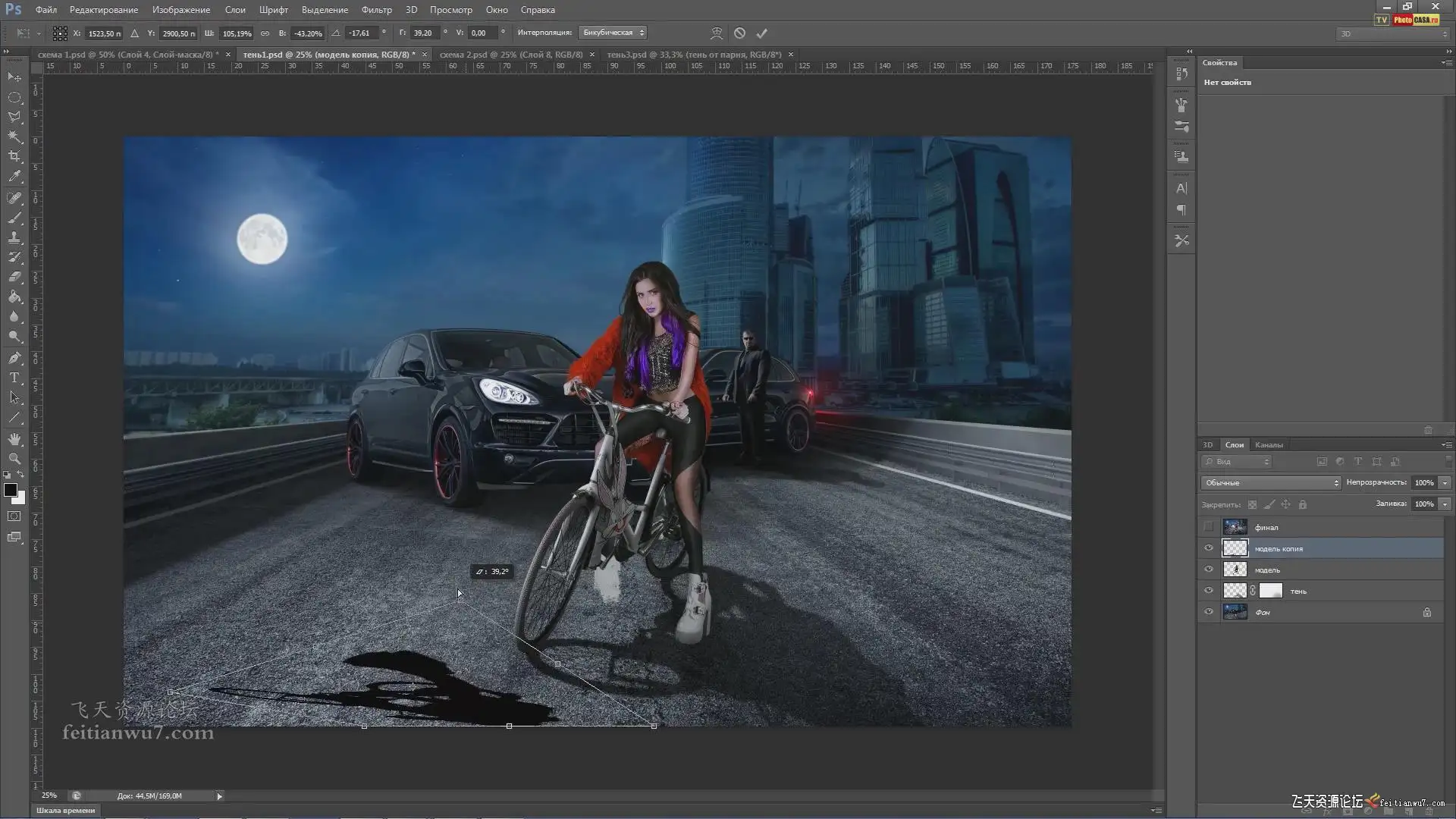Cancel the transform in options bar

click(x=739, y=33)
